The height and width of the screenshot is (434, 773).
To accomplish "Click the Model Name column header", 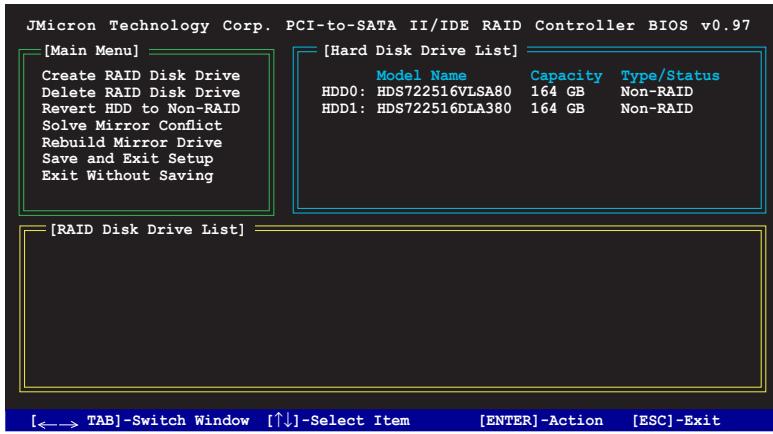I will (421, 75).
